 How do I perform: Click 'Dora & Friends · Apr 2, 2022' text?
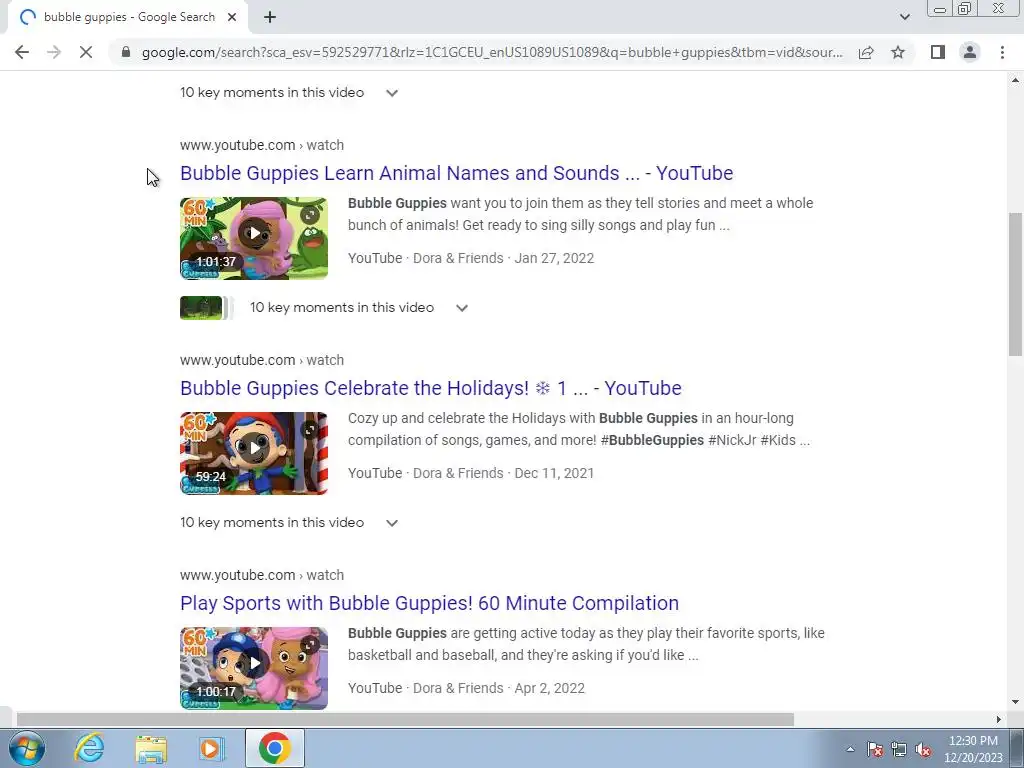pyautogui.click(x=499, y=688)
